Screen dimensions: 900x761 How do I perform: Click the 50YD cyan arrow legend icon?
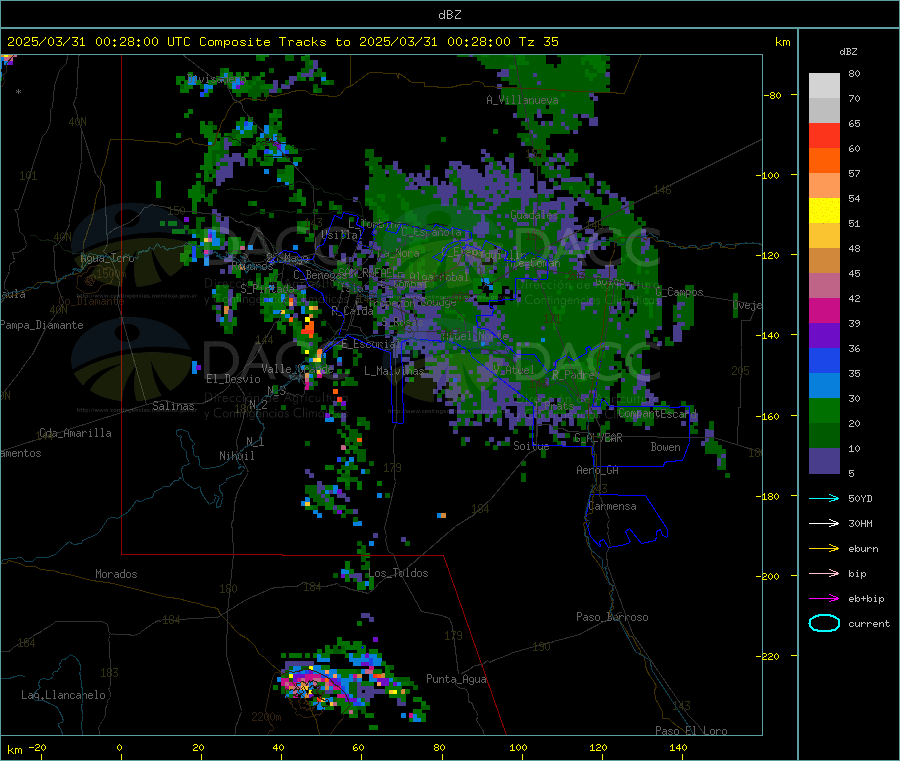coord(824,498)
